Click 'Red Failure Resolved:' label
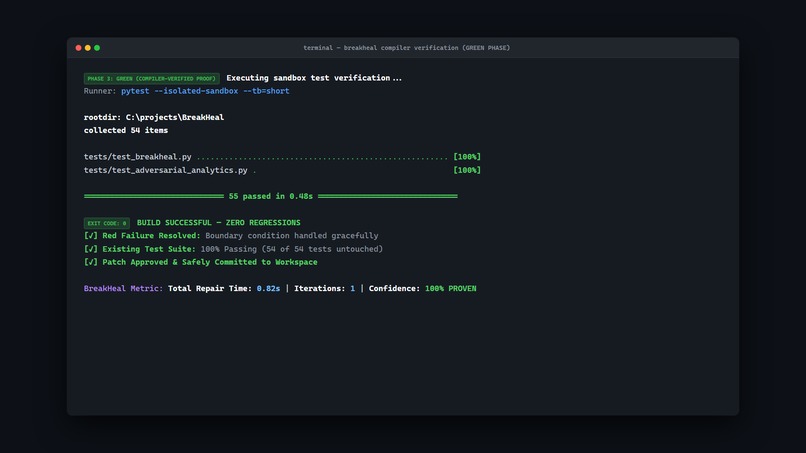The width and height of the screenshot is (806, 453). coord(151,236)
